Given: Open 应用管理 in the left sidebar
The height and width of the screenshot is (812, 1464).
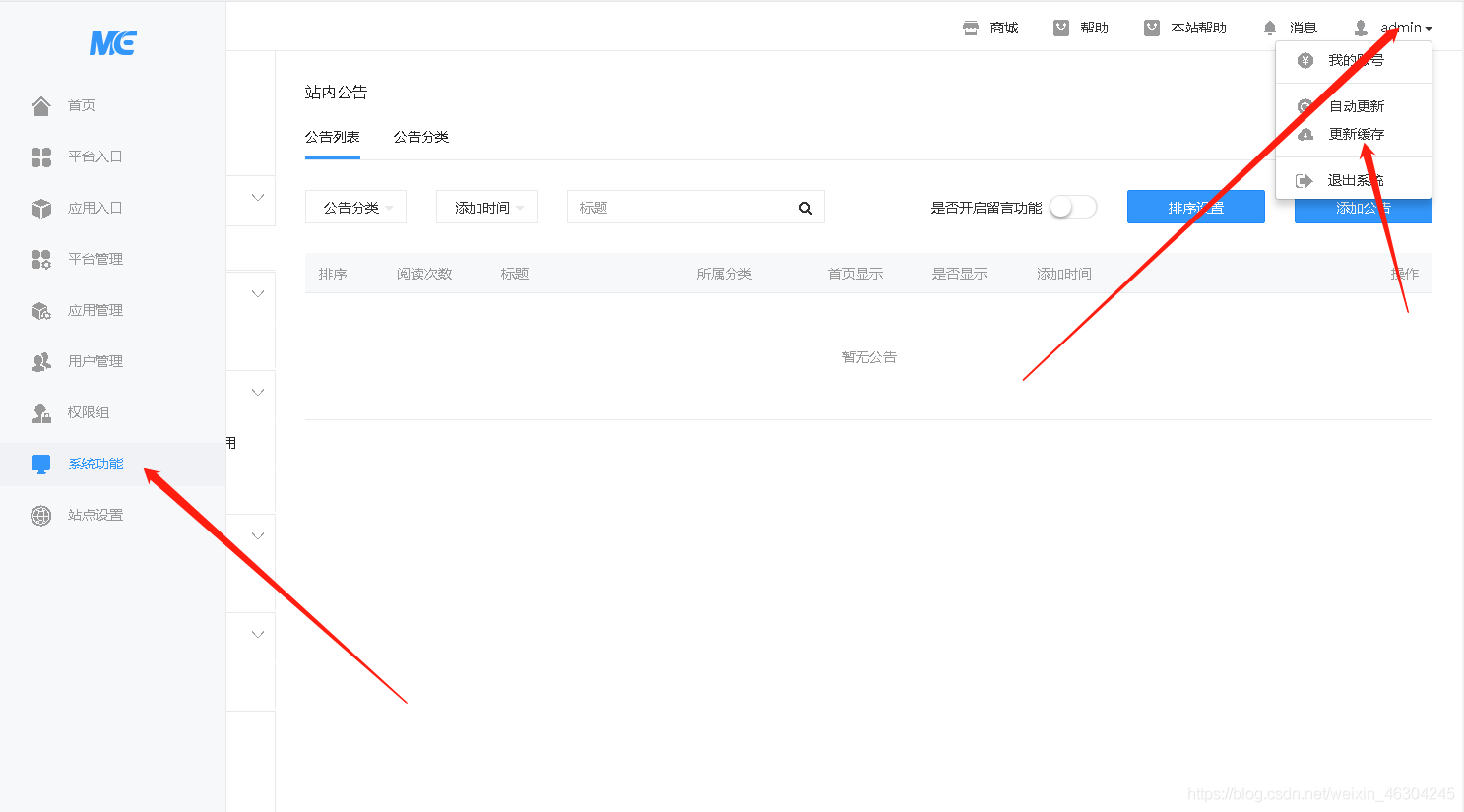Looking at the screenshot, I should (x=40, y=310).
